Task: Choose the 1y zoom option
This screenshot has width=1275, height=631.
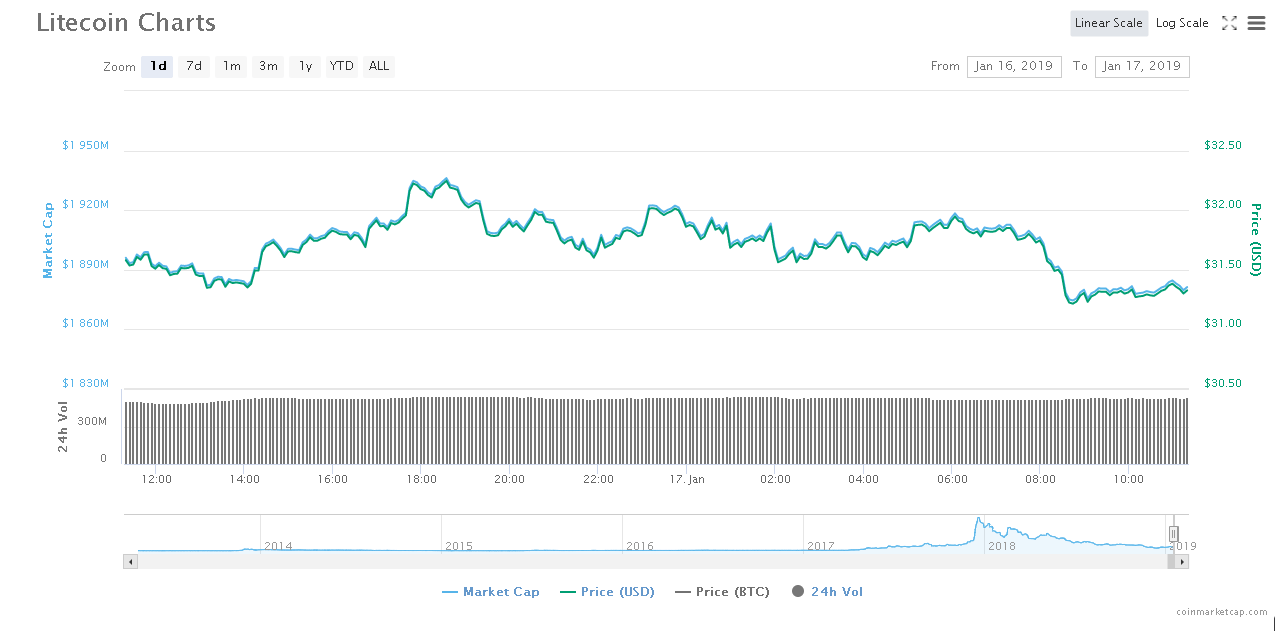Action: tap(305, 66)
